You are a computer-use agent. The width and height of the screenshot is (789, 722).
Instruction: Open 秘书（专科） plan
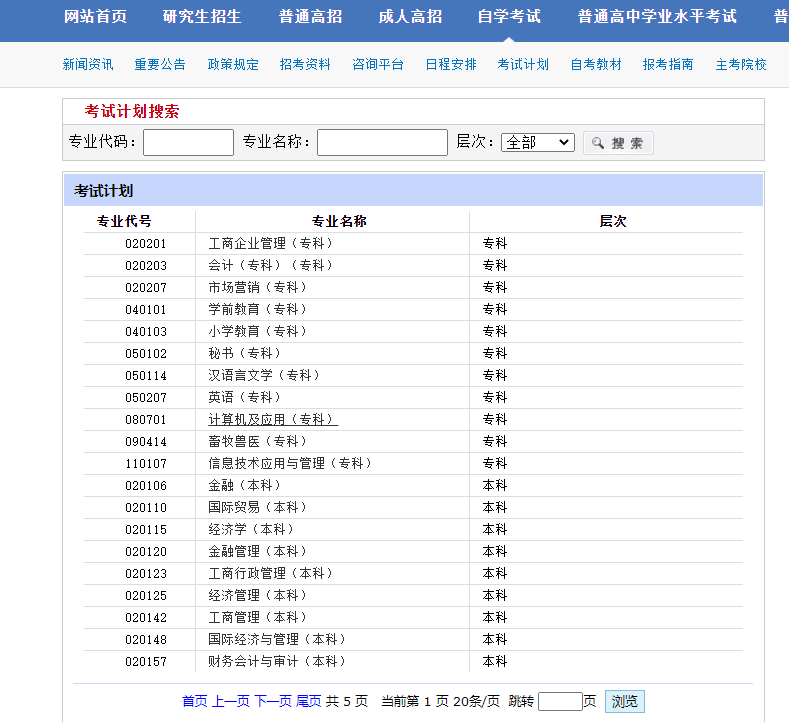point(245,353)
